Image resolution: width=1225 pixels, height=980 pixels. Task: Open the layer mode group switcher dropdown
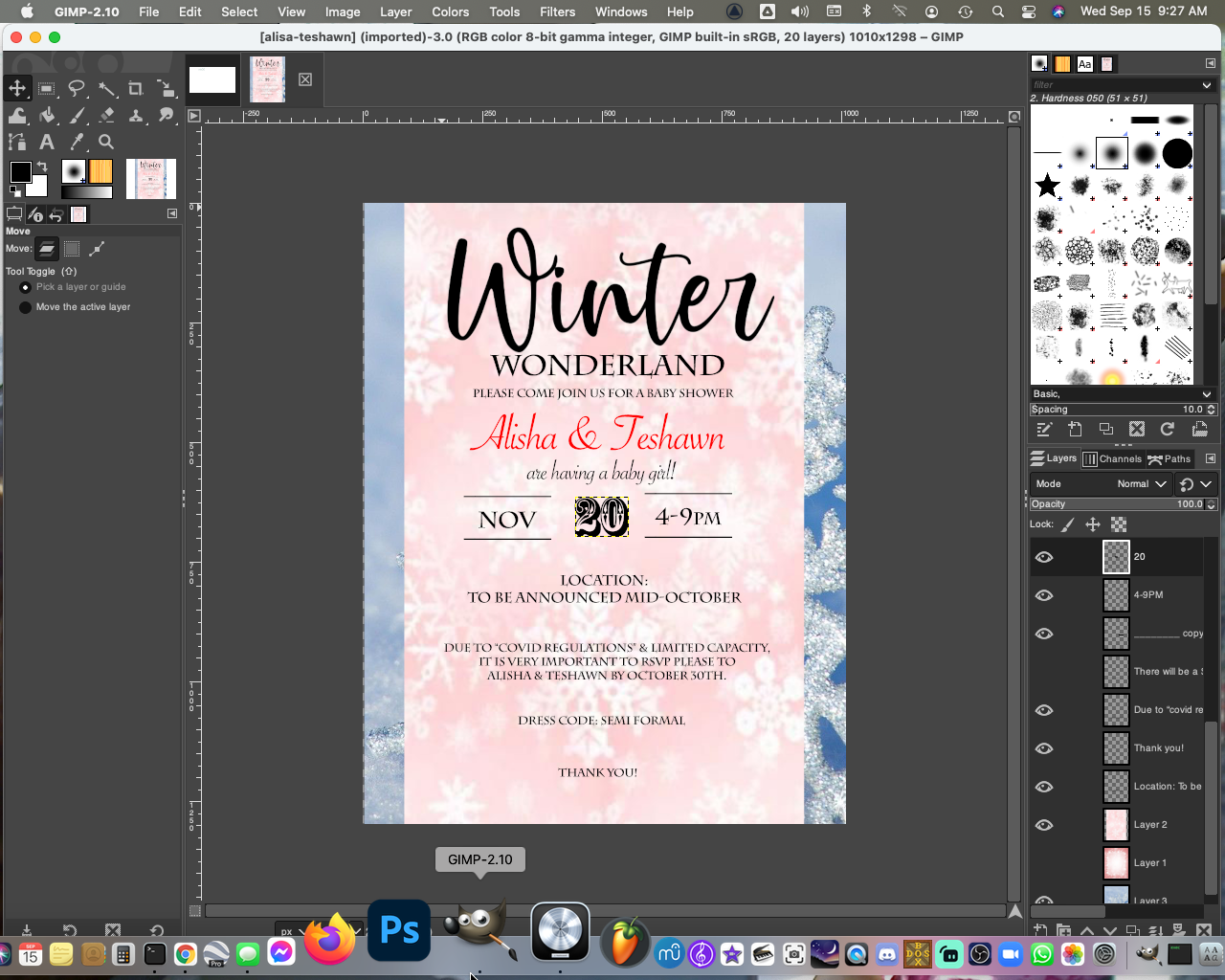coord(1196,484)
